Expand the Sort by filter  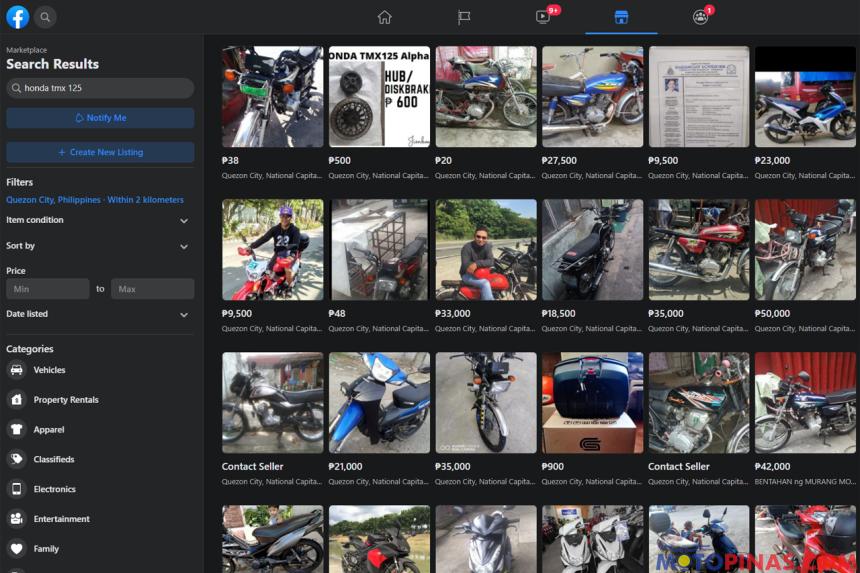point(99,246)
